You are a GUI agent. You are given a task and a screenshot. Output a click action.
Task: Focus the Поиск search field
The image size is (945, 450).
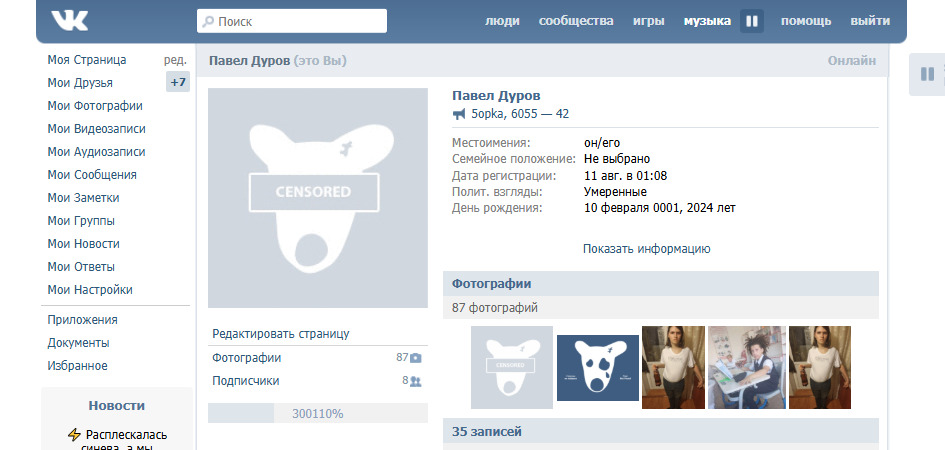292,21
